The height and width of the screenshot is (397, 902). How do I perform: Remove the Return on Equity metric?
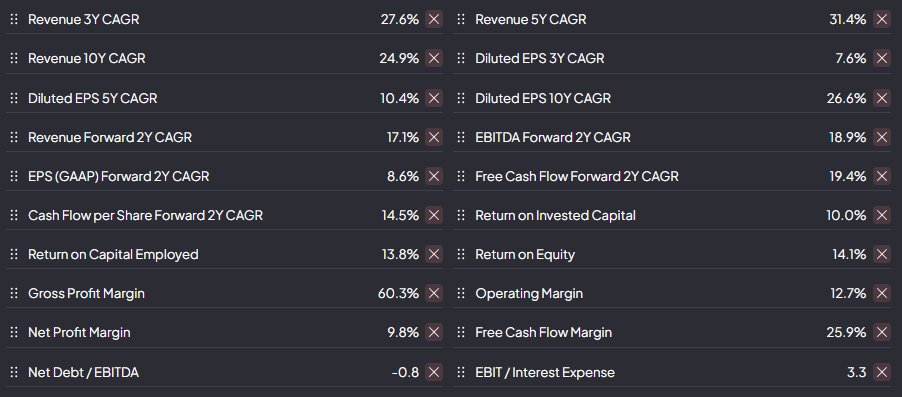(882, 254)
